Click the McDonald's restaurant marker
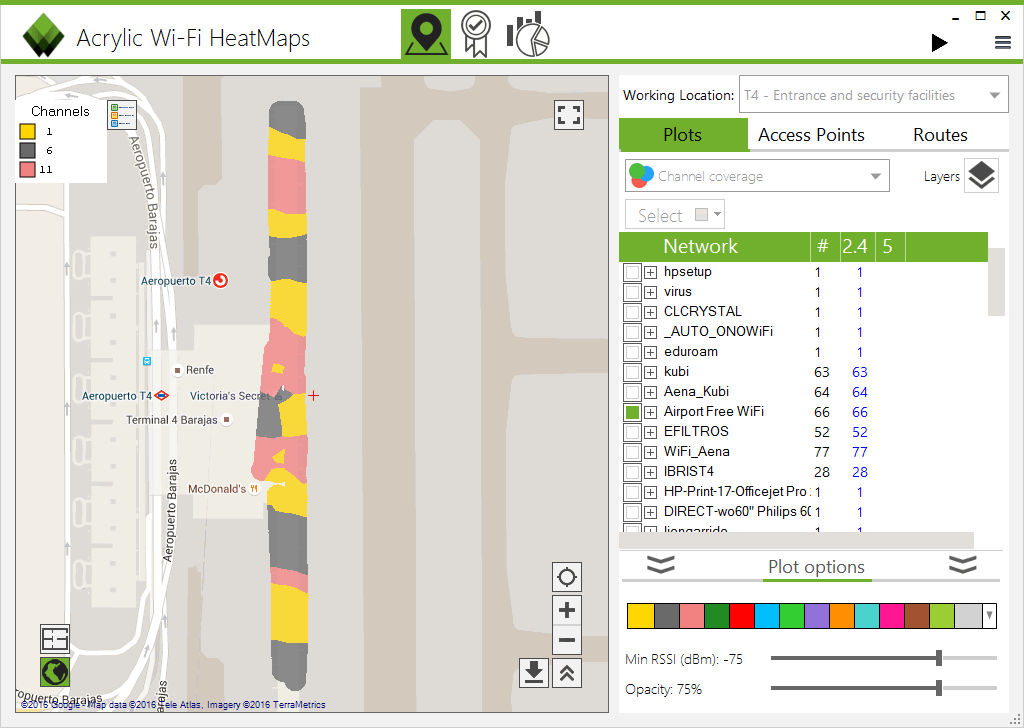 [x=255, y=488]
